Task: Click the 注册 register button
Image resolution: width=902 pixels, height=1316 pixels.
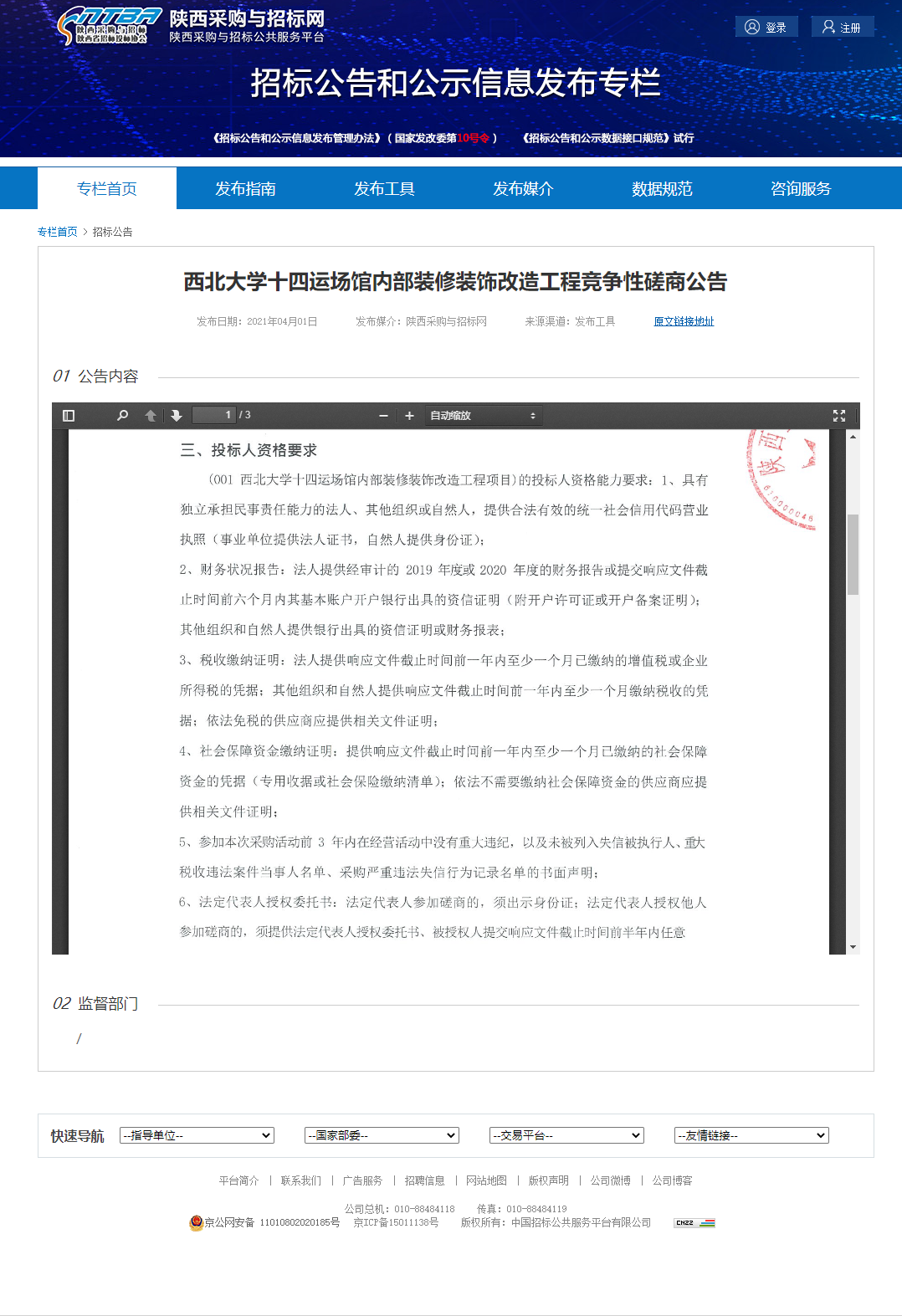Action: tap(842, 27)
